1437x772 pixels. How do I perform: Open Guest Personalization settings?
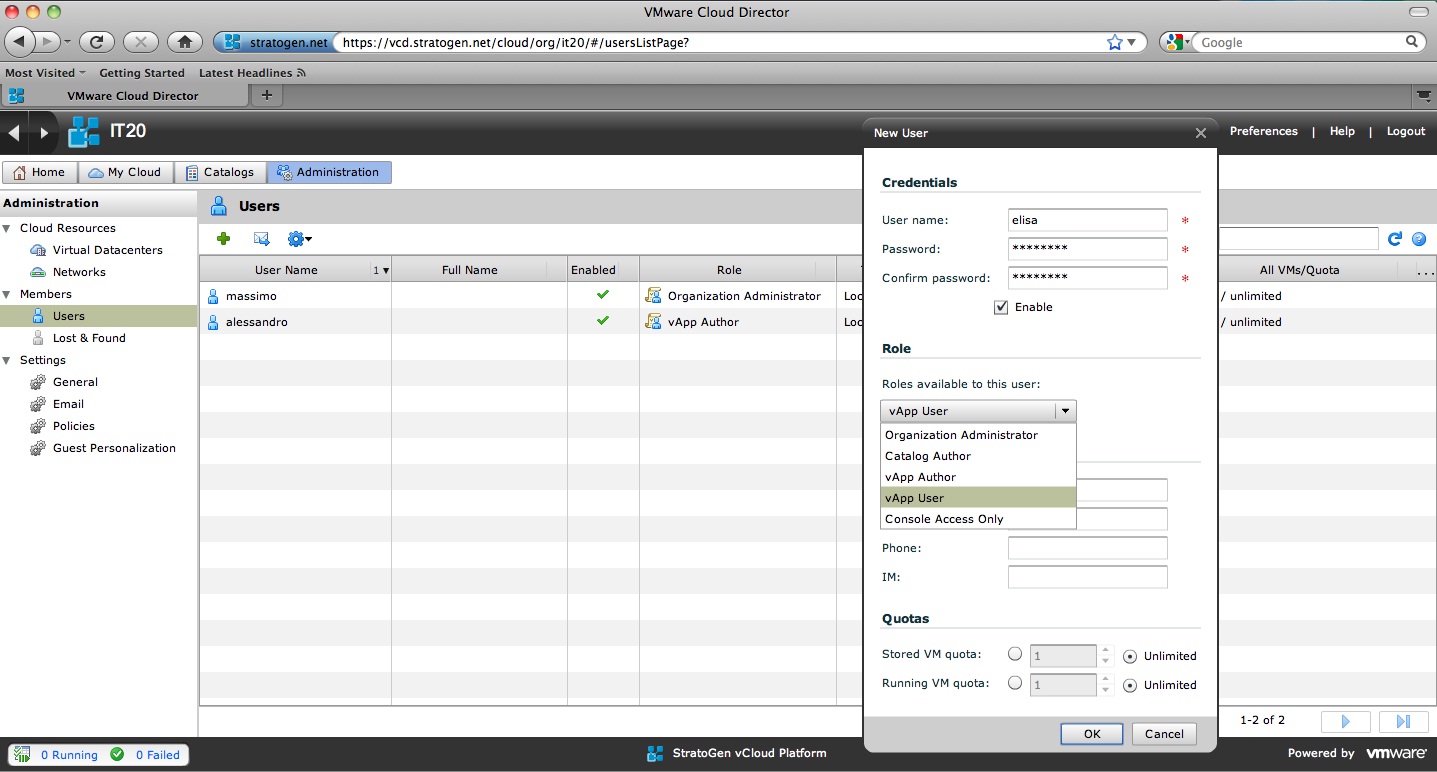[x=114, y=448]
